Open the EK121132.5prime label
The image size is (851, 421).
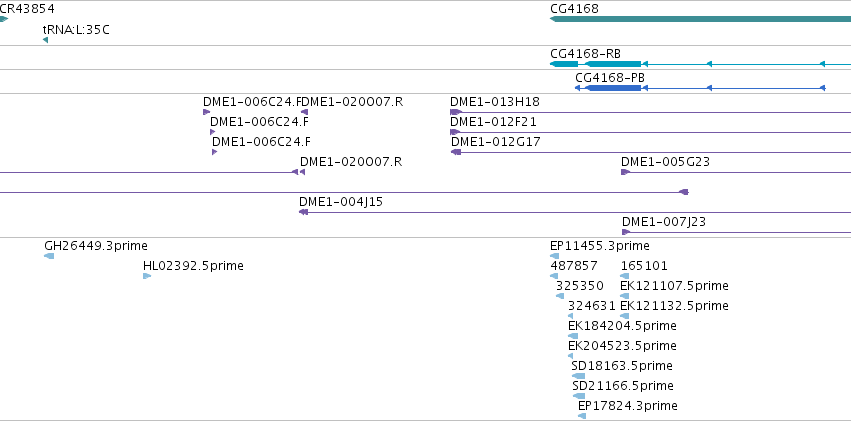click(x=675, y=306)
